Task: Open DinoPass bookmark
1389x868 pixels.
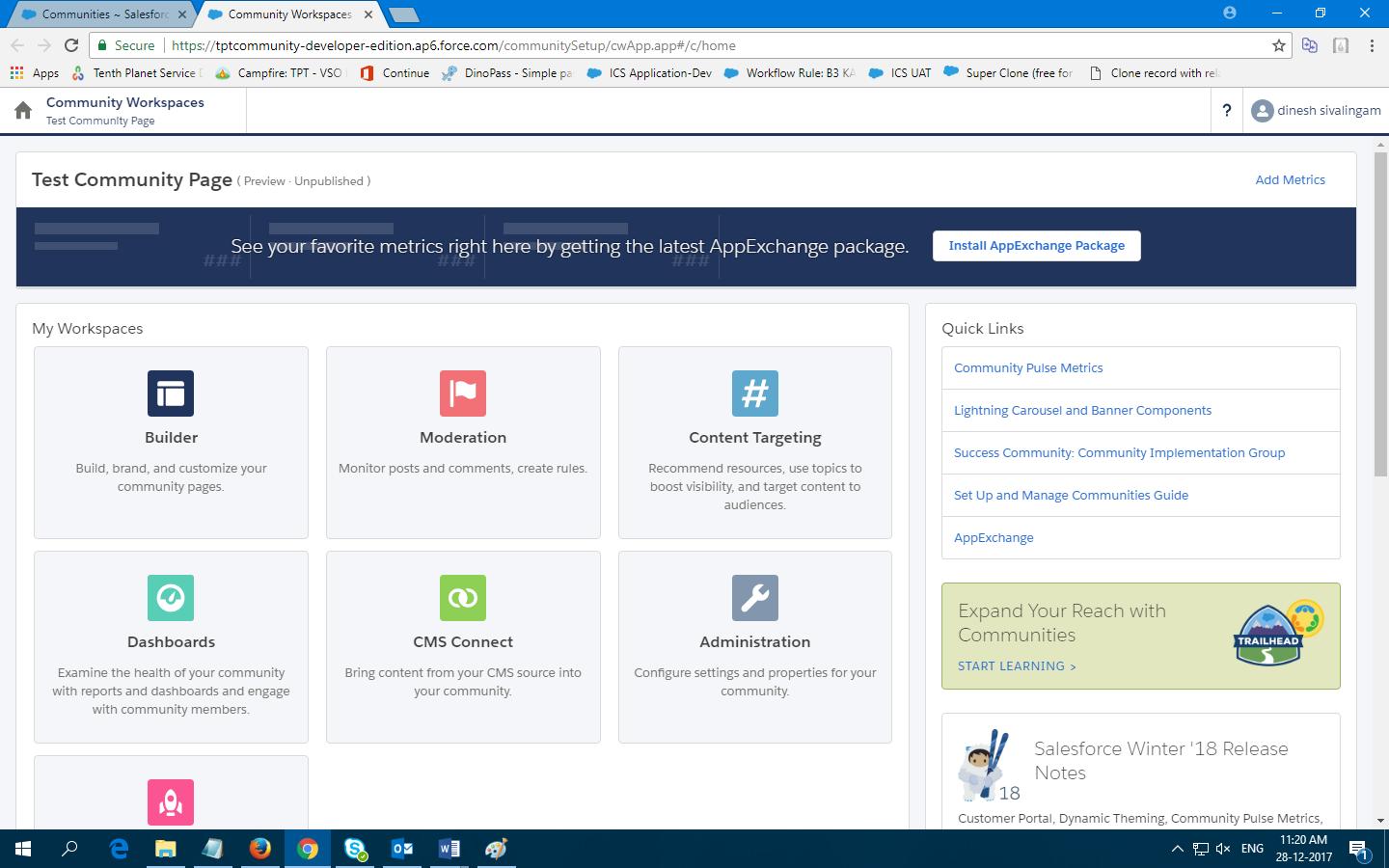Action: pos(507,72)
